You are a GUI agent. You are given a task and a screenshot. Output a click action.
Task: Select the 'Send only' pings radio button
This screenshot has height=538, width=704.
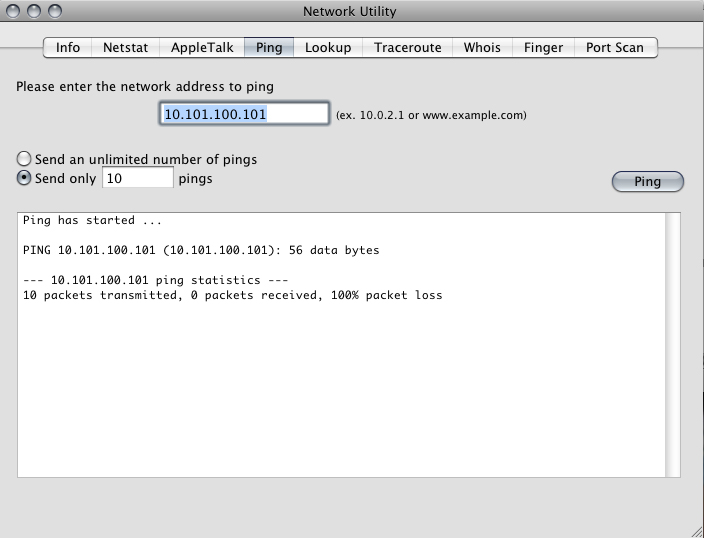(x=24, y=179)
